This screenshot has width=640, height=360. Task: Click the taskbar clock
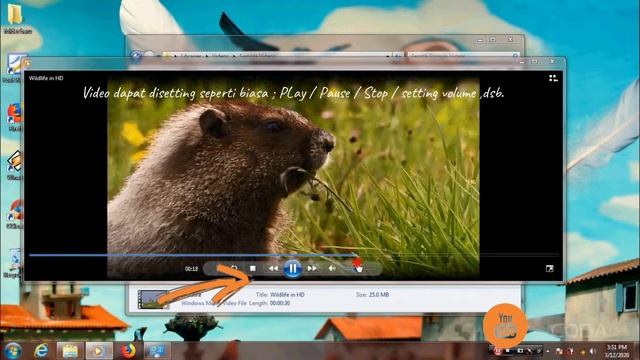tap(617, 351)
